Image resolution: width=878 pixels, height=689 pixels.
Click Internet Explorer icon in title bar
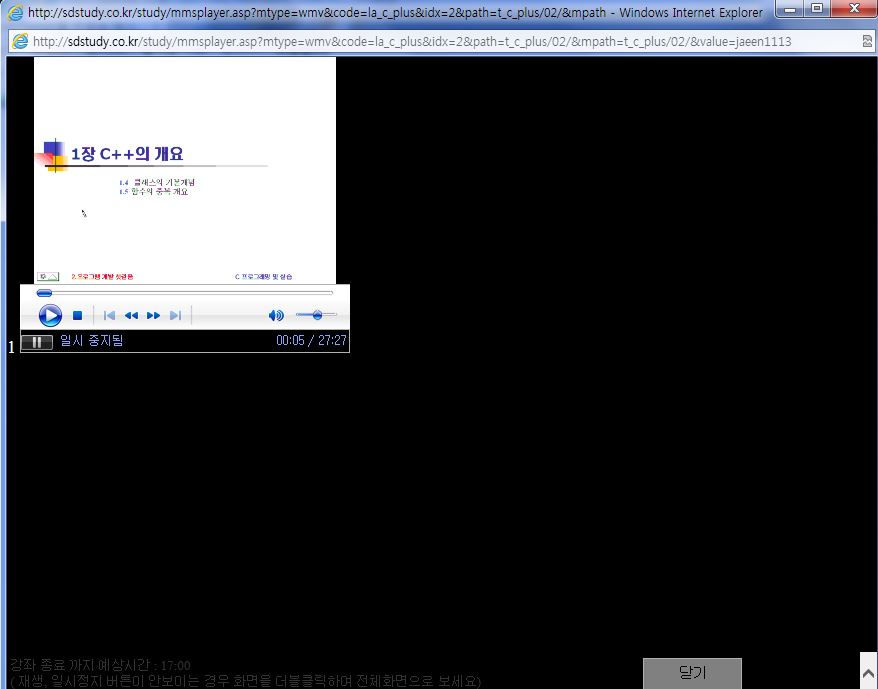(15, 12)
